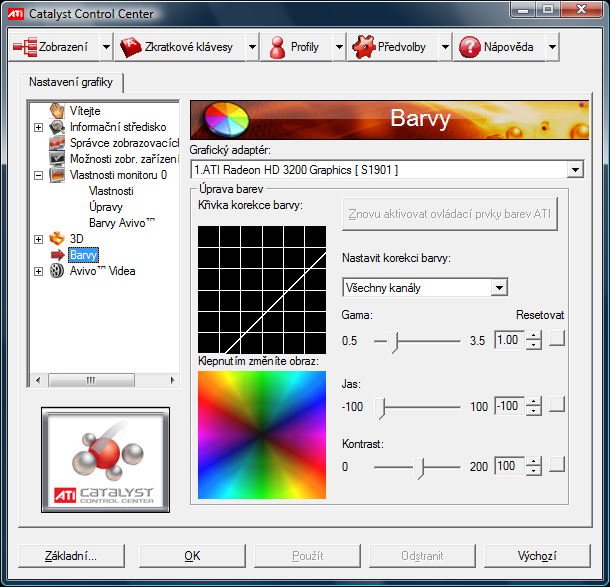The height and width of the screenshot is (587, 610).
Task: Click the rainbow preview image to change it
Action: [262, 435]
